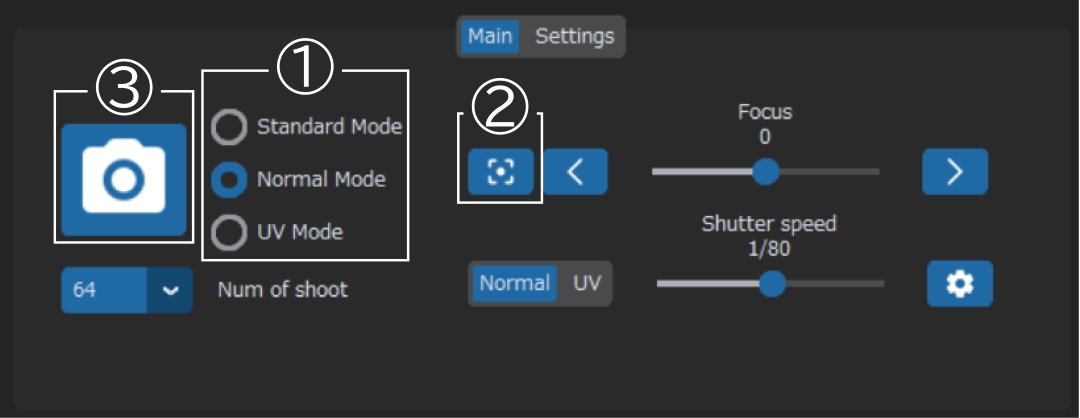Viewport: 1080px width, 418px height.
Task: Expand the Num of shoot dropdown arrow
Action: point(169,290)
